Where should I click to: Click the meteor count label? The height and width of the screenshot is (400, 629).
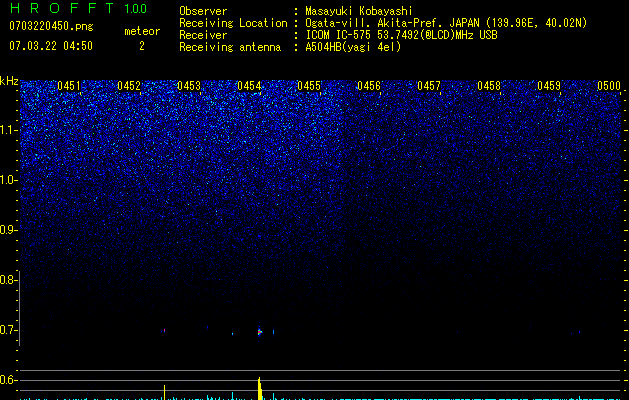pyautogui.click(x=142, y=31)
